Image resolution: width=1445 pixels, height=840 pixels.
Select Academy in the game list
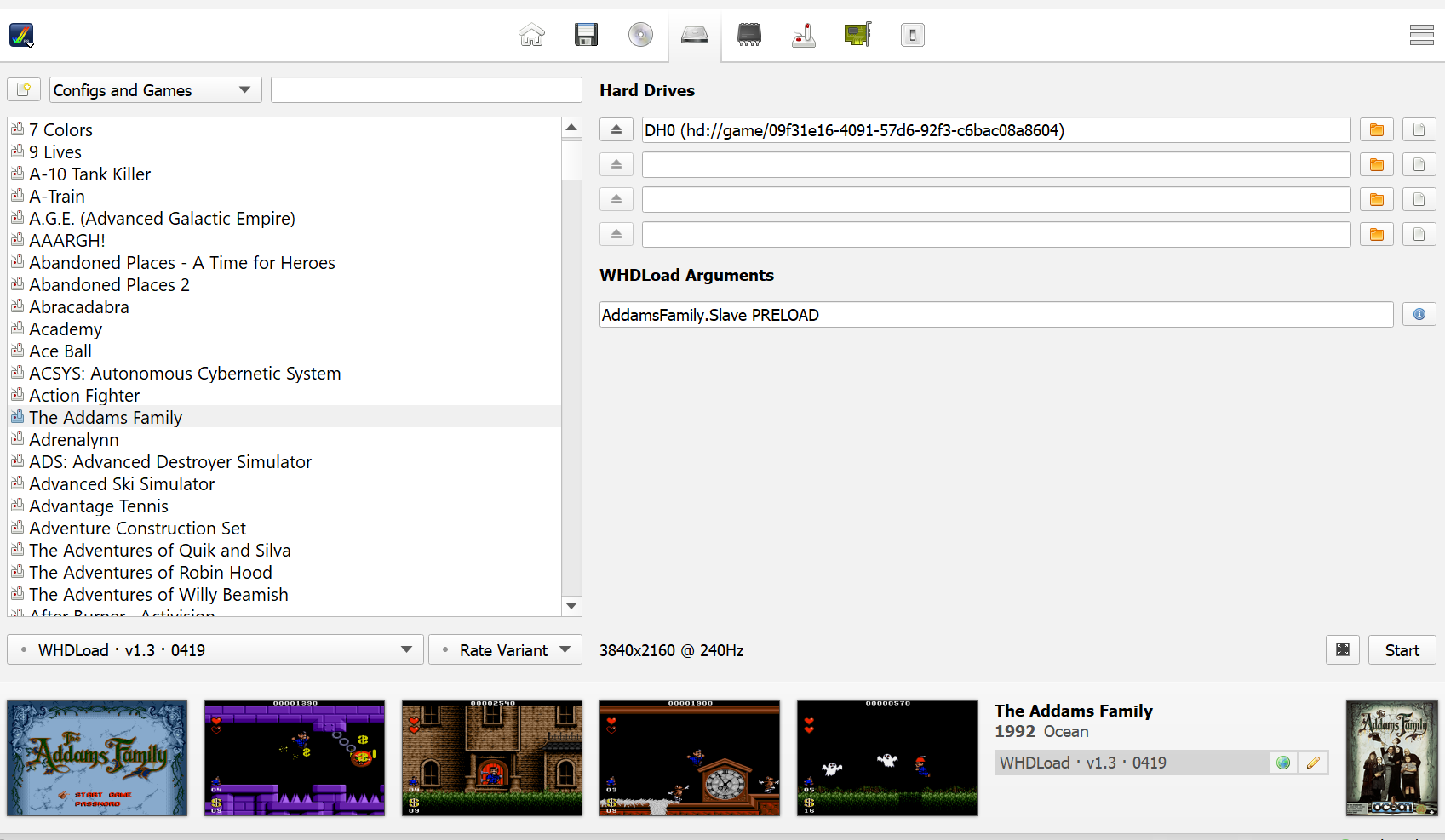[284, 329]
